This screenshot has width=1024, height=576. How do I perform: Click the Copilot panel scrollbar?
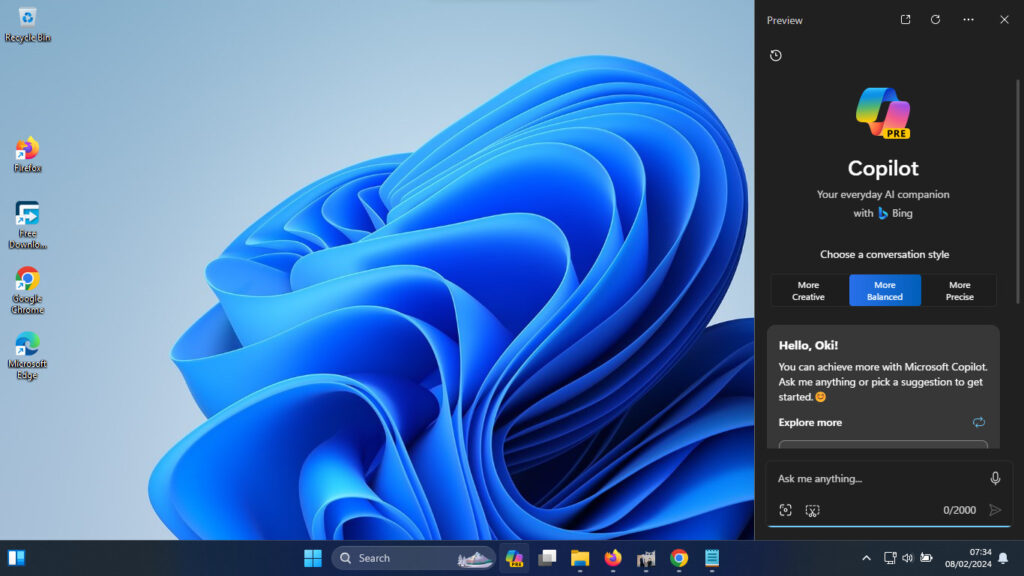coord(1017,193)
